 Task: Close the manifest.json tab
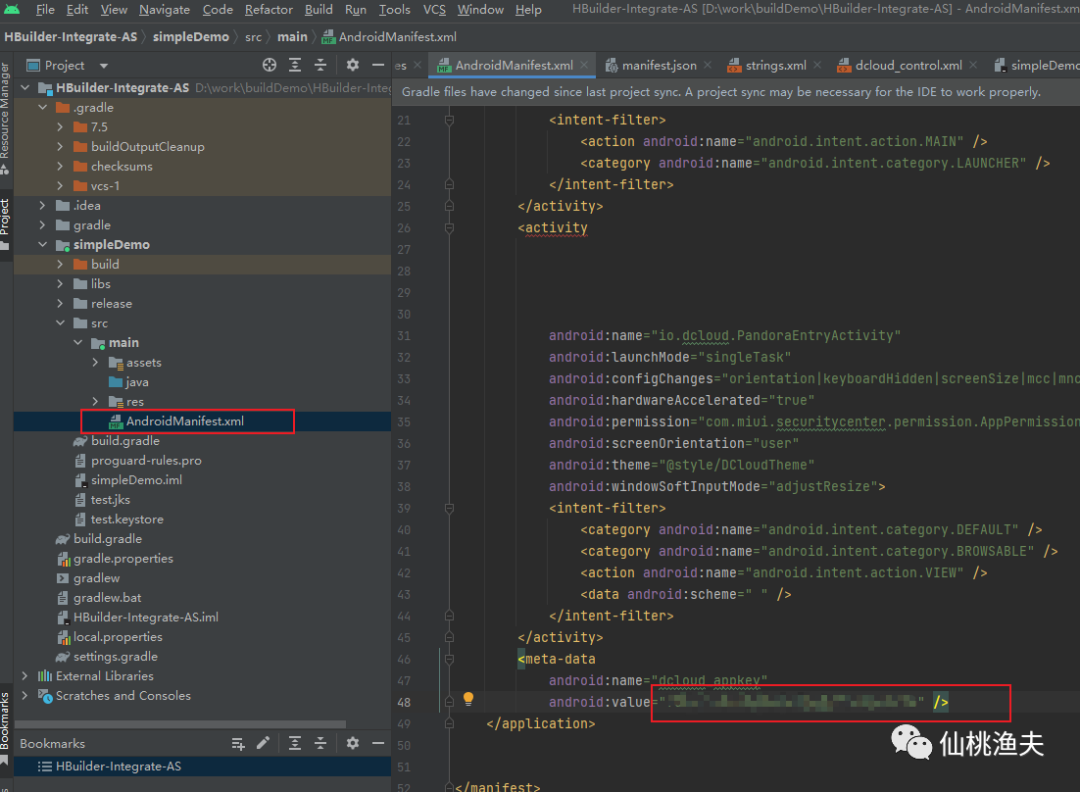point(708,65)
